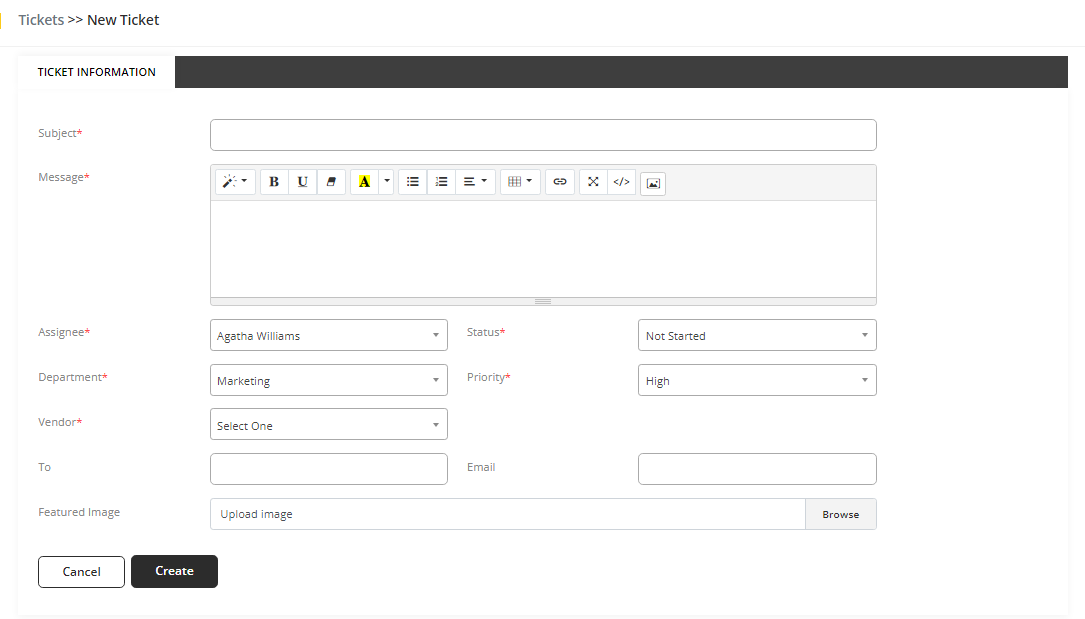Click the Cancel button
This screenshot has height=619, width=1085.
[x=81, y=572]
